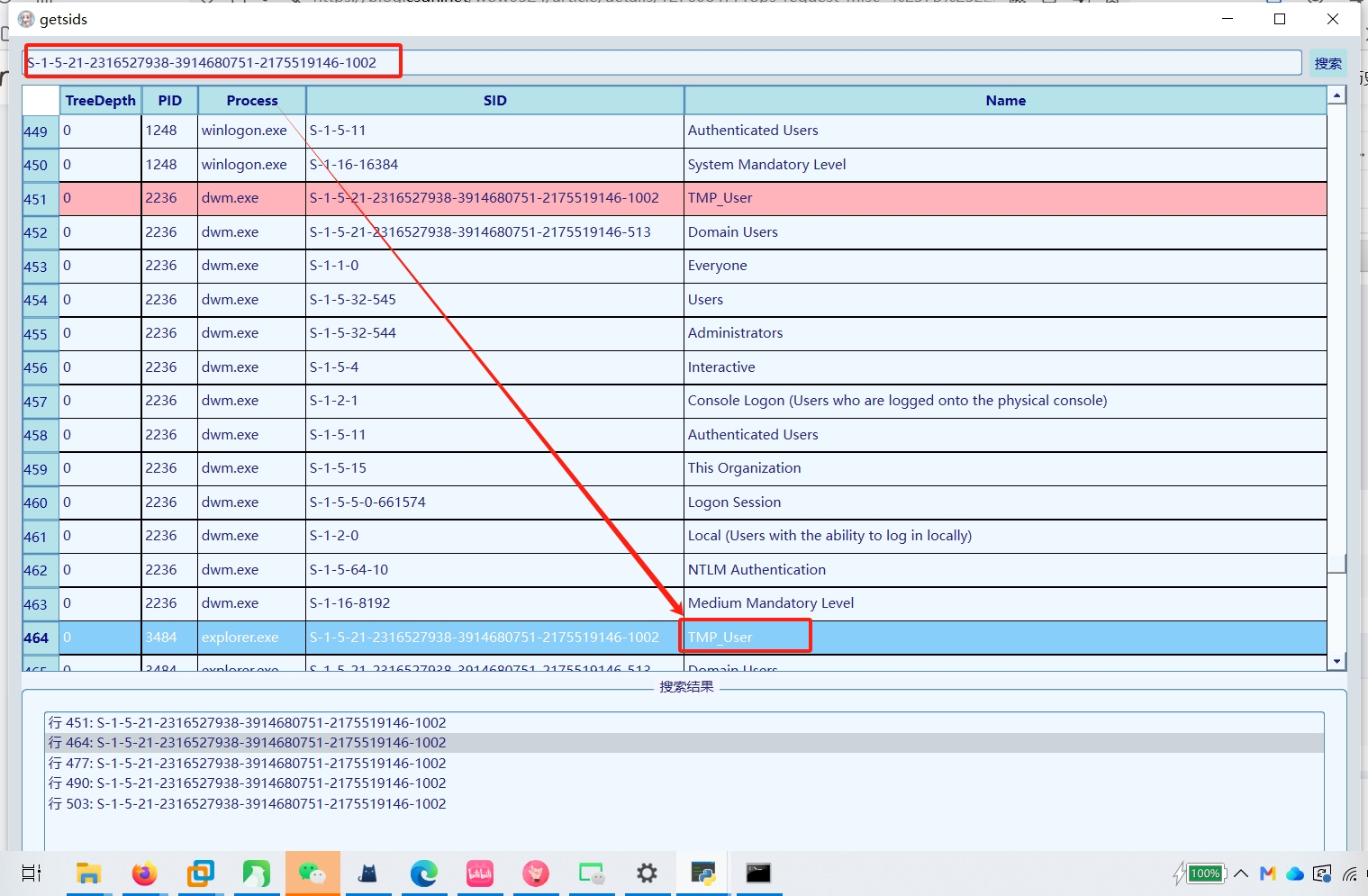This screenshot has height=896, width=1368.
Task: Launch Microsoft Edge from taskbar
Action: click(424, 873)
